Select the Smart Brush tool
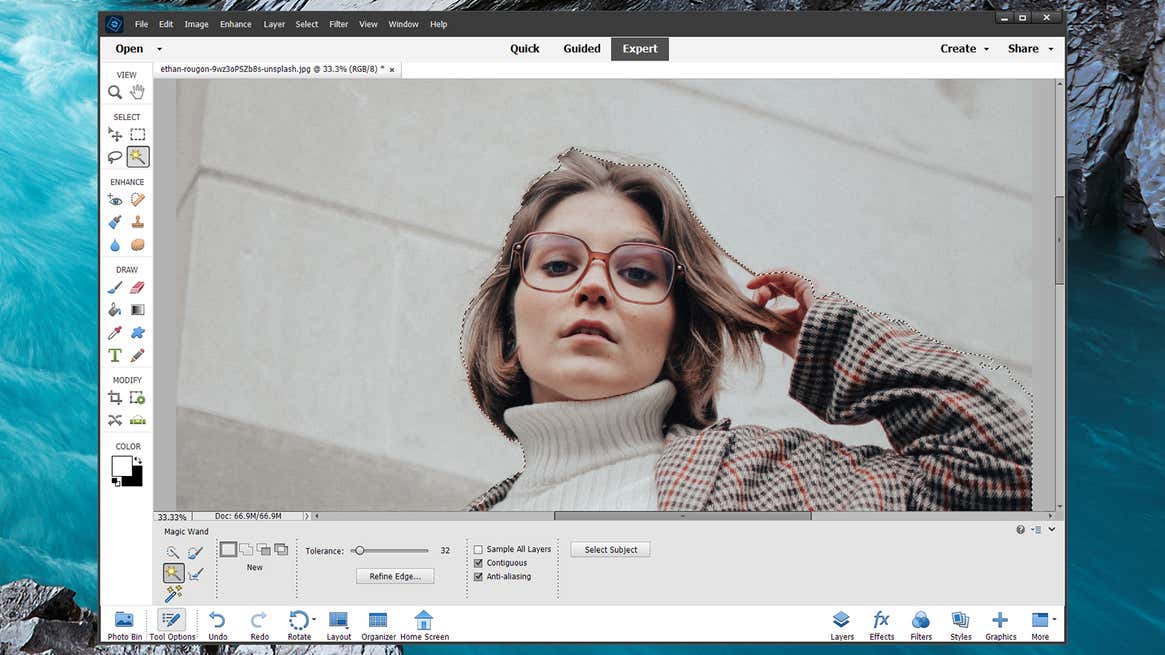Image resolution: width=1165 pixels, height=655 pixels. 115,222
